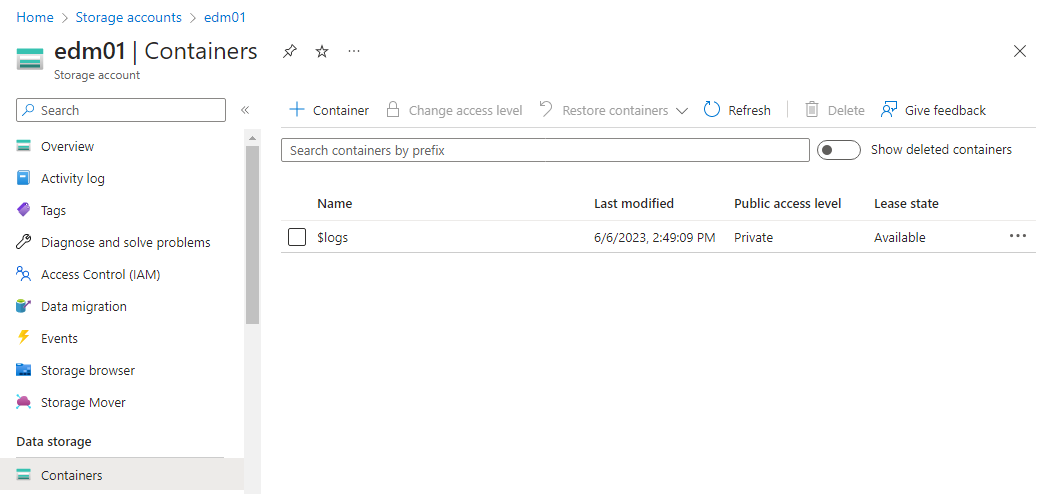Go to Storage accounts breadcrumb link

coord(128,17)
